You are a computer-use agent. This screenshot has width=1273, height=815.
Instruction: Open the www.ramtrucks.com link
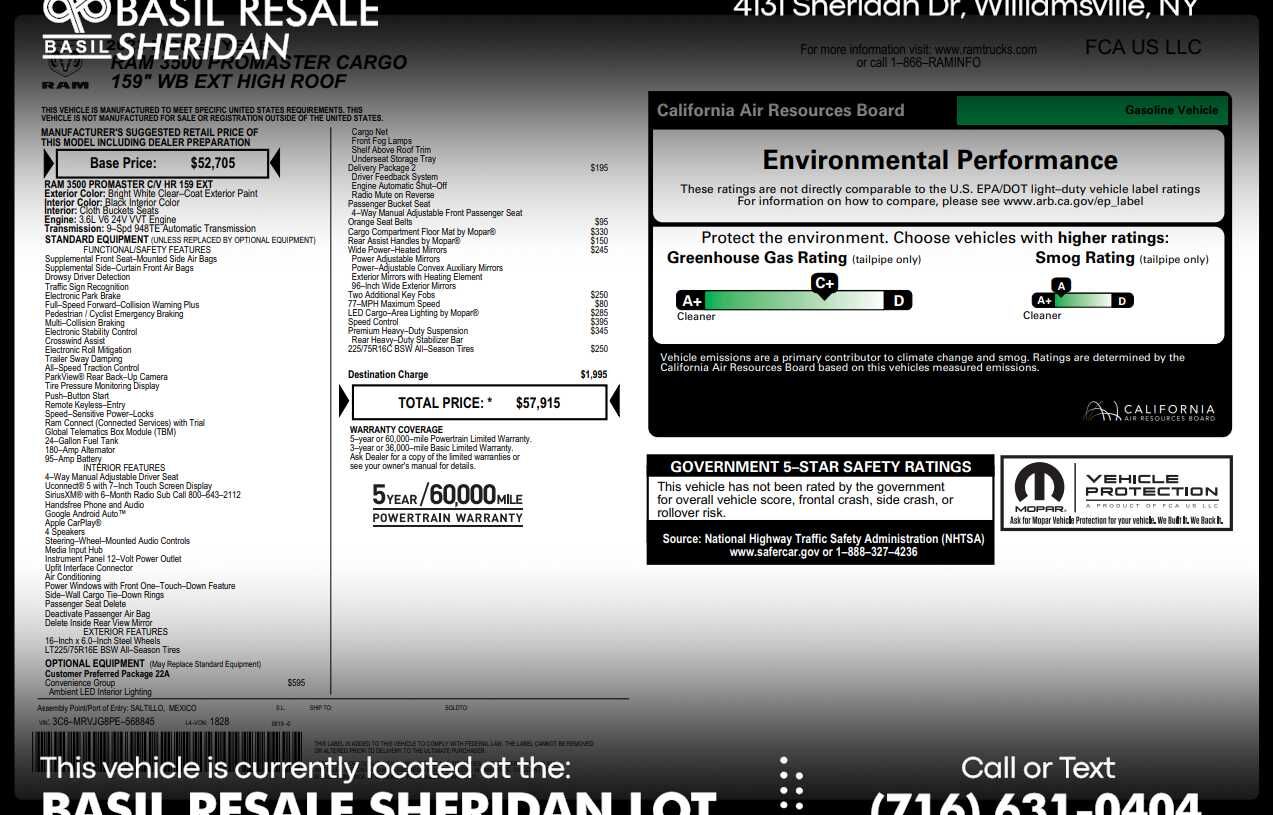(x=985, y=49)
